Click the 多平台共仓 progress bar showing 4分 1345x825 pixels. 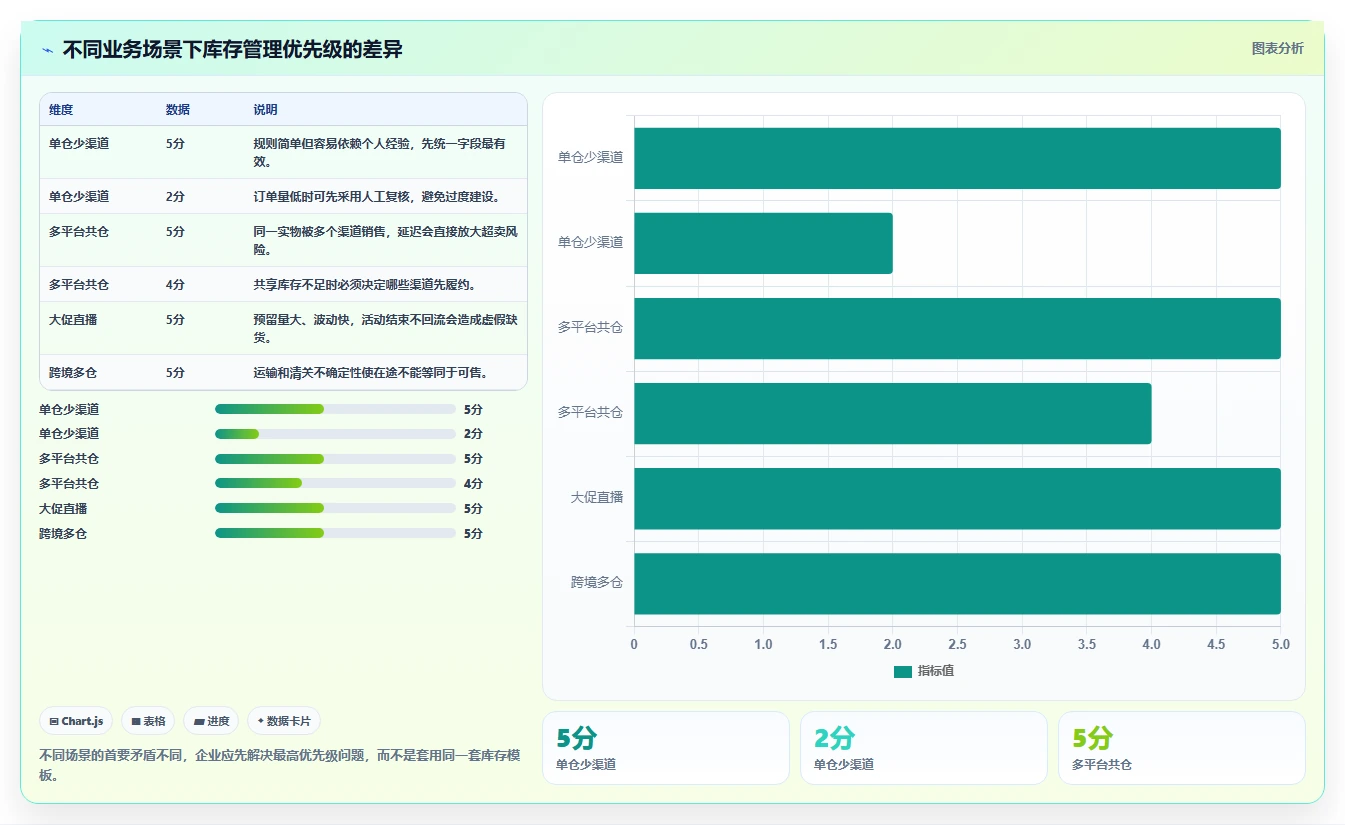point(335,483)
